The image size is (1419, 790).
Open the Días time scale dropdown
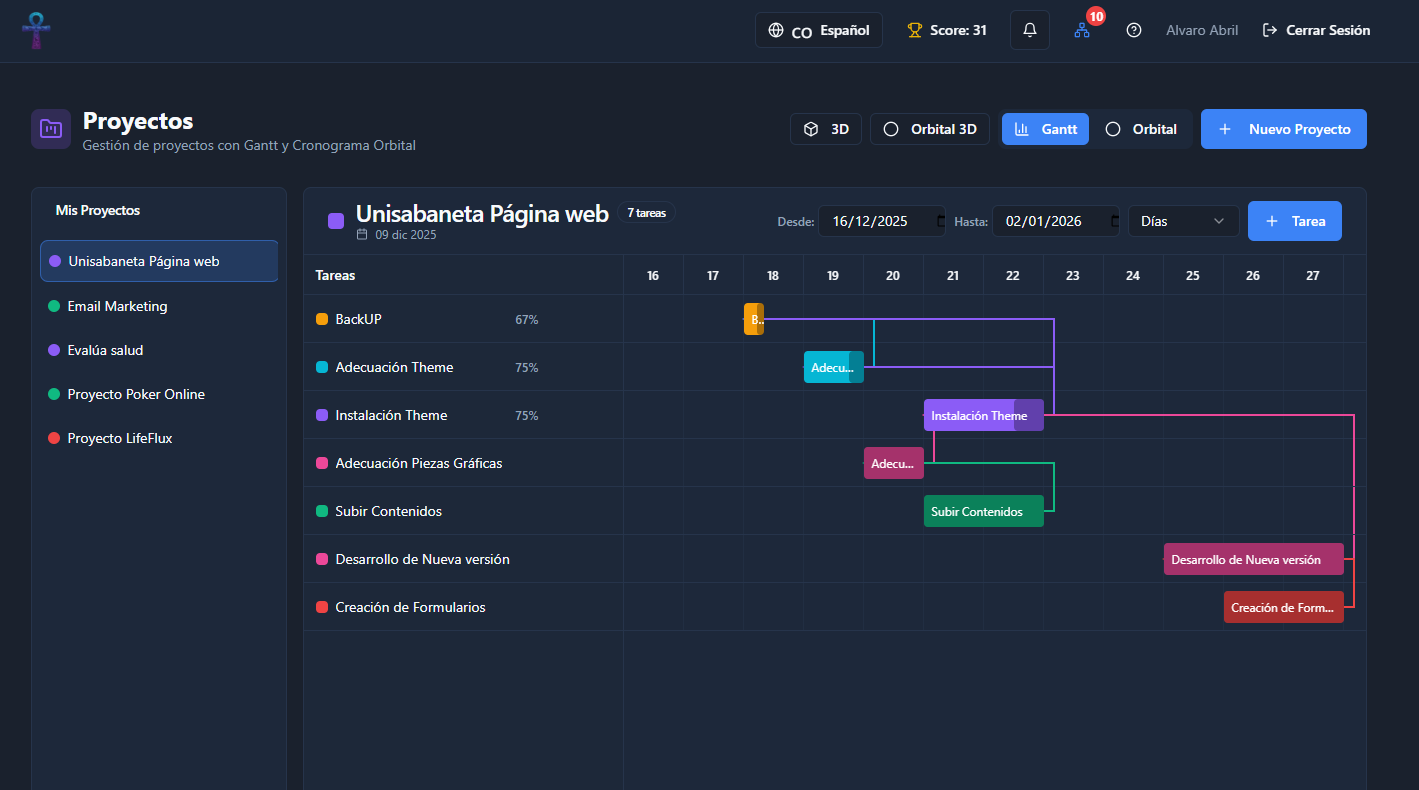pos(1184,221)
